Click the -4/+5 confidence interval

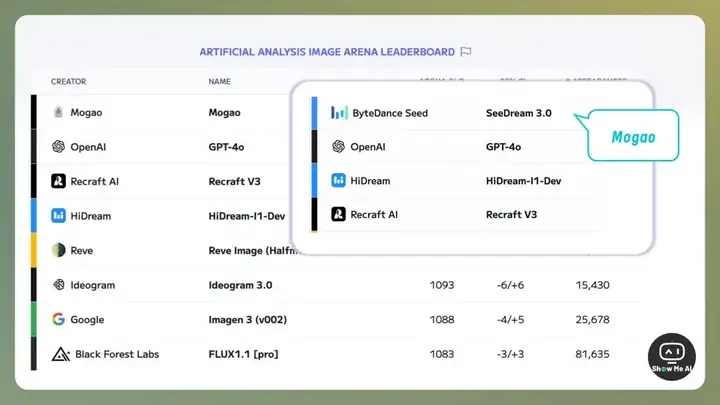click(510, 320)
